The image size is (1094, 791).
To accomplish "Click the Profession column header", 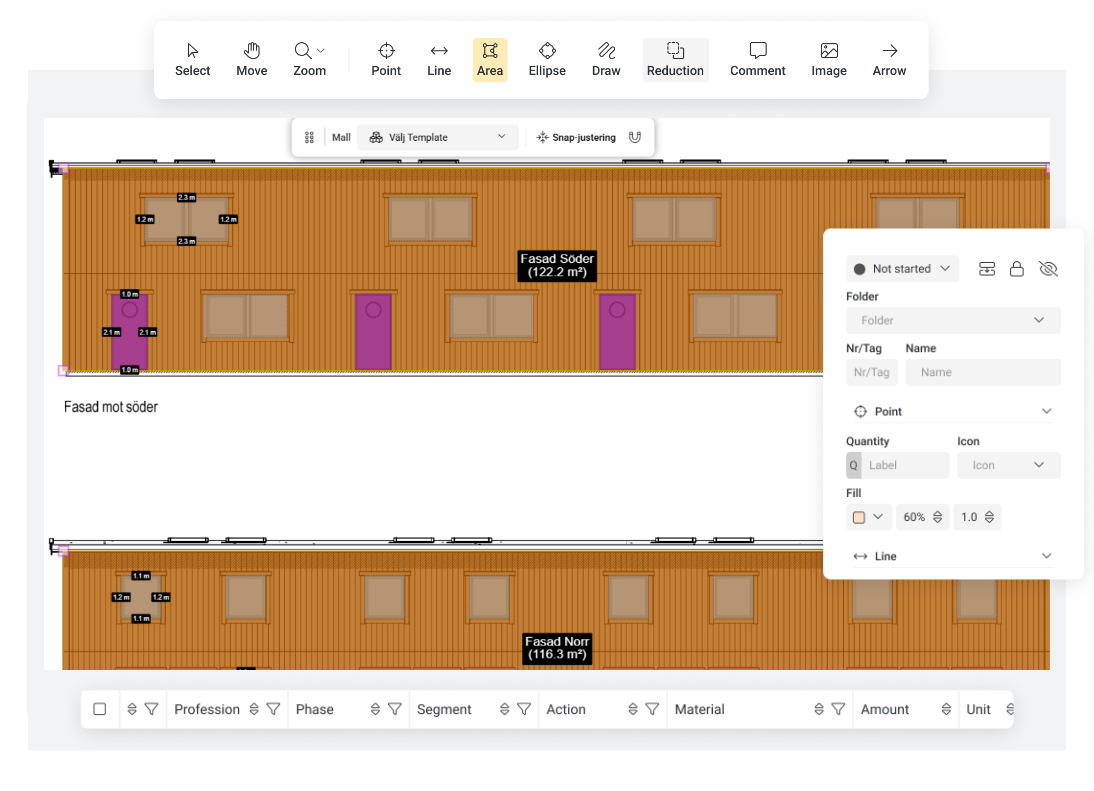I will (x=207, y=709).
